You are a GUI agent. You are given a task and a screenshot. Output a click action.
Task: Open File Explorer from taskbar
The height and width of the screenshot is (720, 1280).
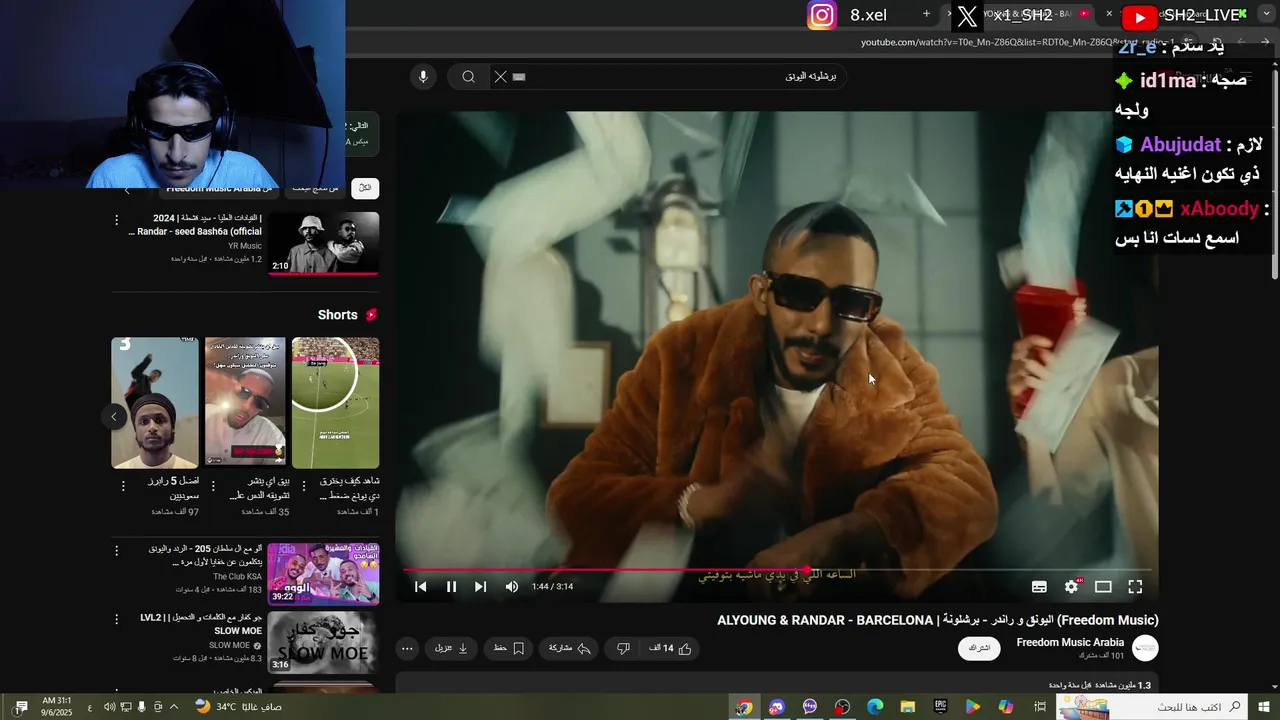click(908, 707)
